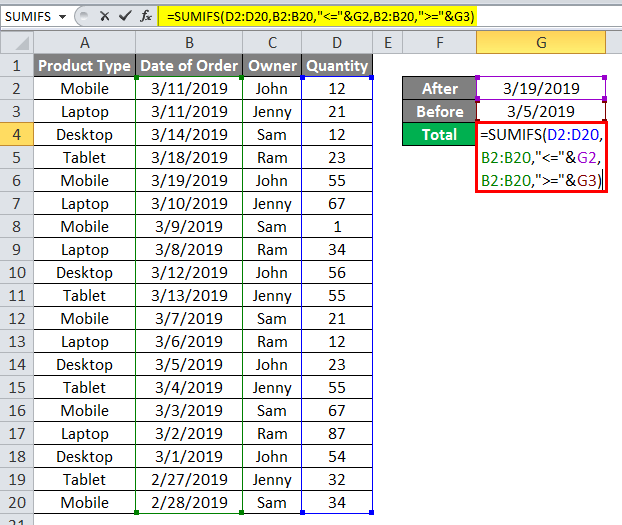622x525 pixels.
Task: Click the Enter checkmark formula button
Action: [x=125, y=16]
